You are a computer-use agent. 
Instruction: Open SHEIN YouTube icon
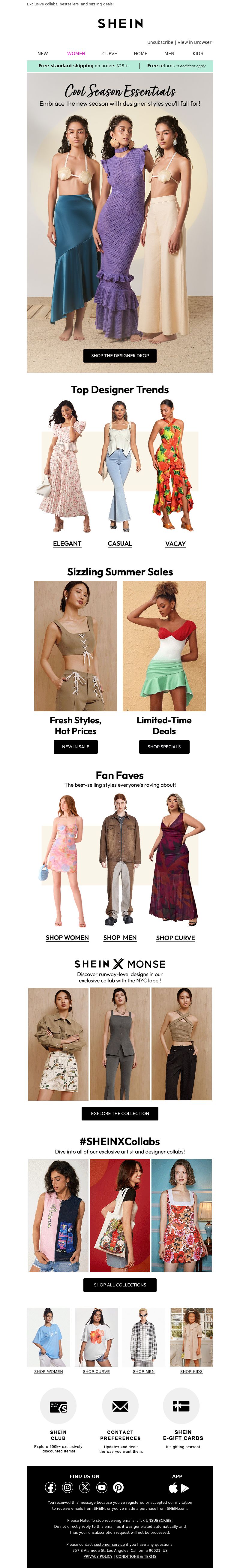pyautogui.click(x=102, y=1487)
